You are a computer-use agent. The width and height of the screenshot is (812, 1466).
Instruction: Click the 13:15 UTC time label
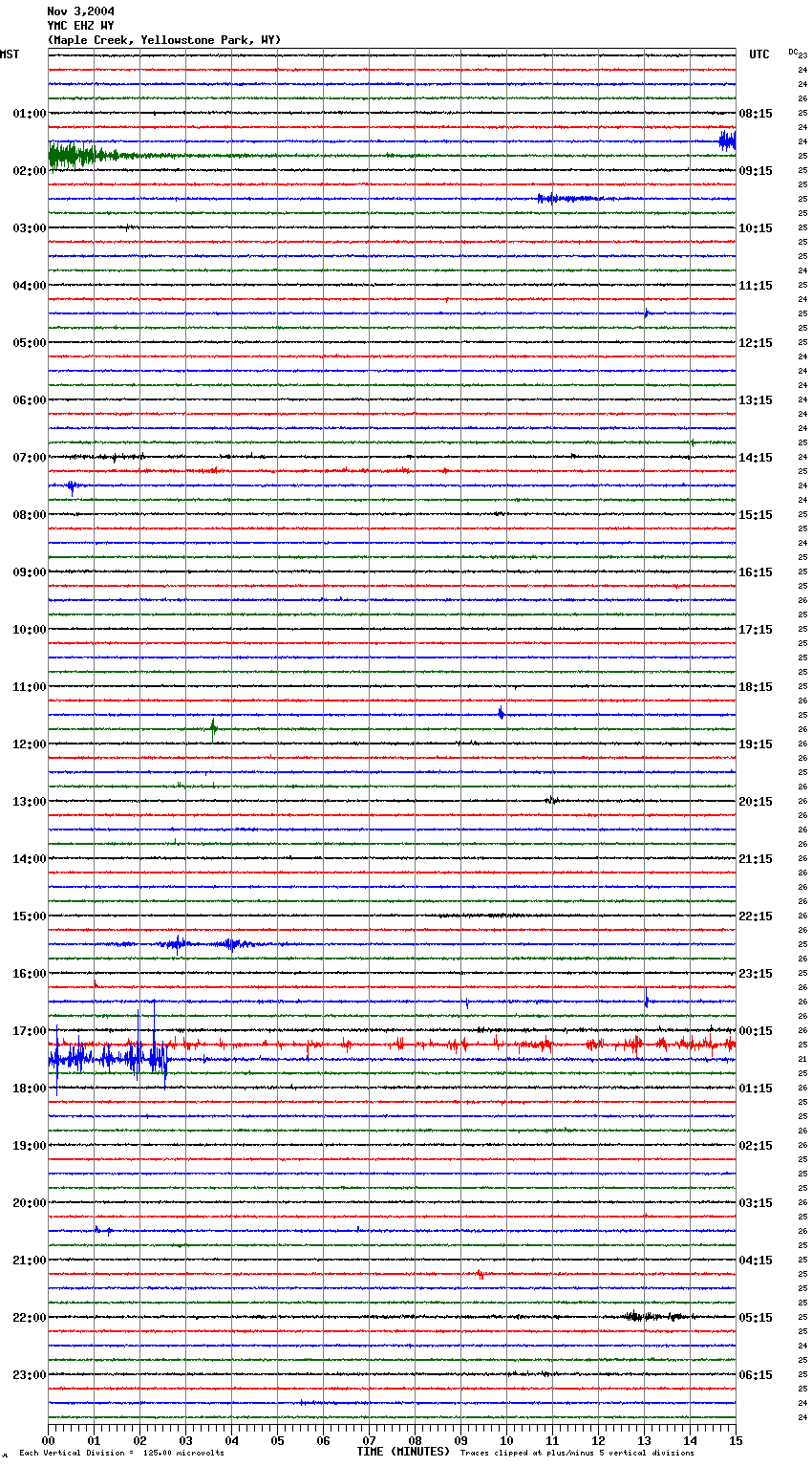click(756, 400)
